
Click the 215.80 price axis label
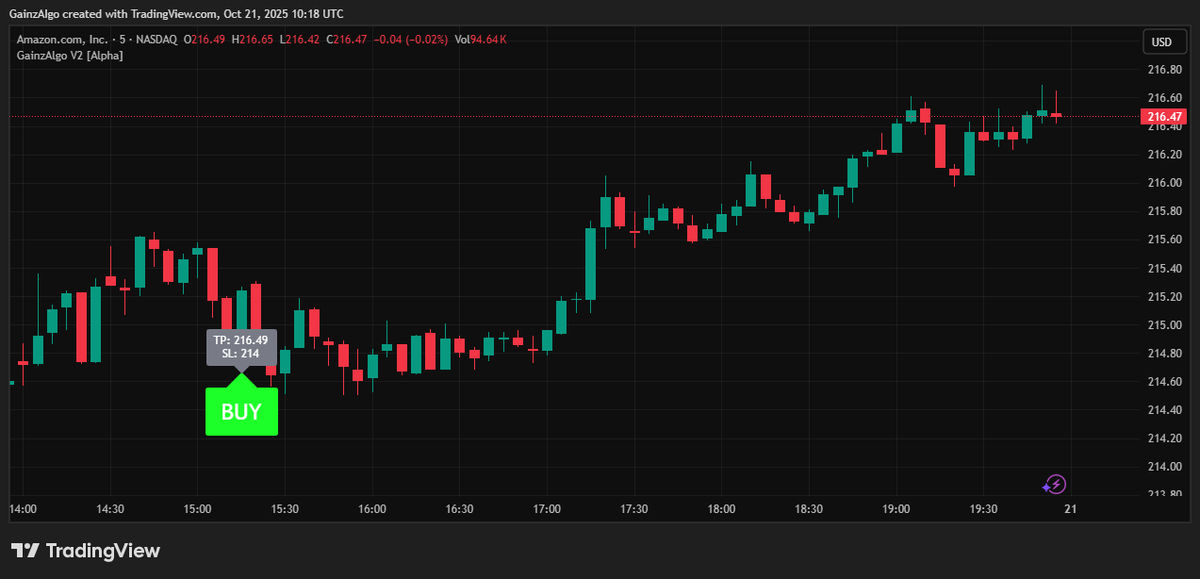point(1164,211)
